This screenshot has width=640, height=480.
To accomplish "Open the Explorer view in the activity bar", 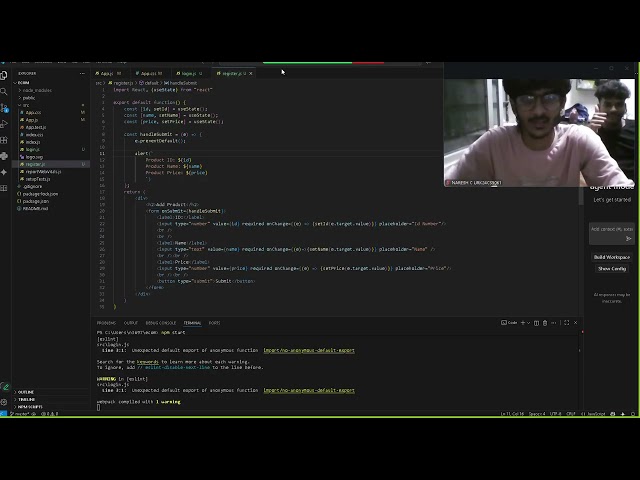I will (x=4, y=76).
